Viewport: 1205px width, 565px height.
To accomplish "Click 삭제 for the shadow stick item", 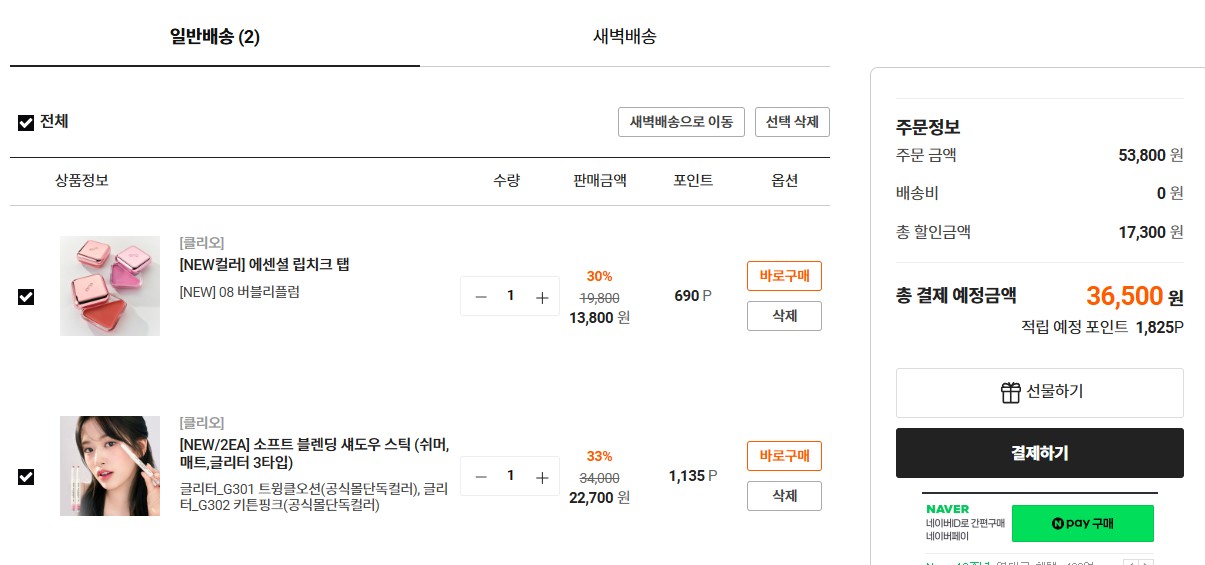I will 784,496.
